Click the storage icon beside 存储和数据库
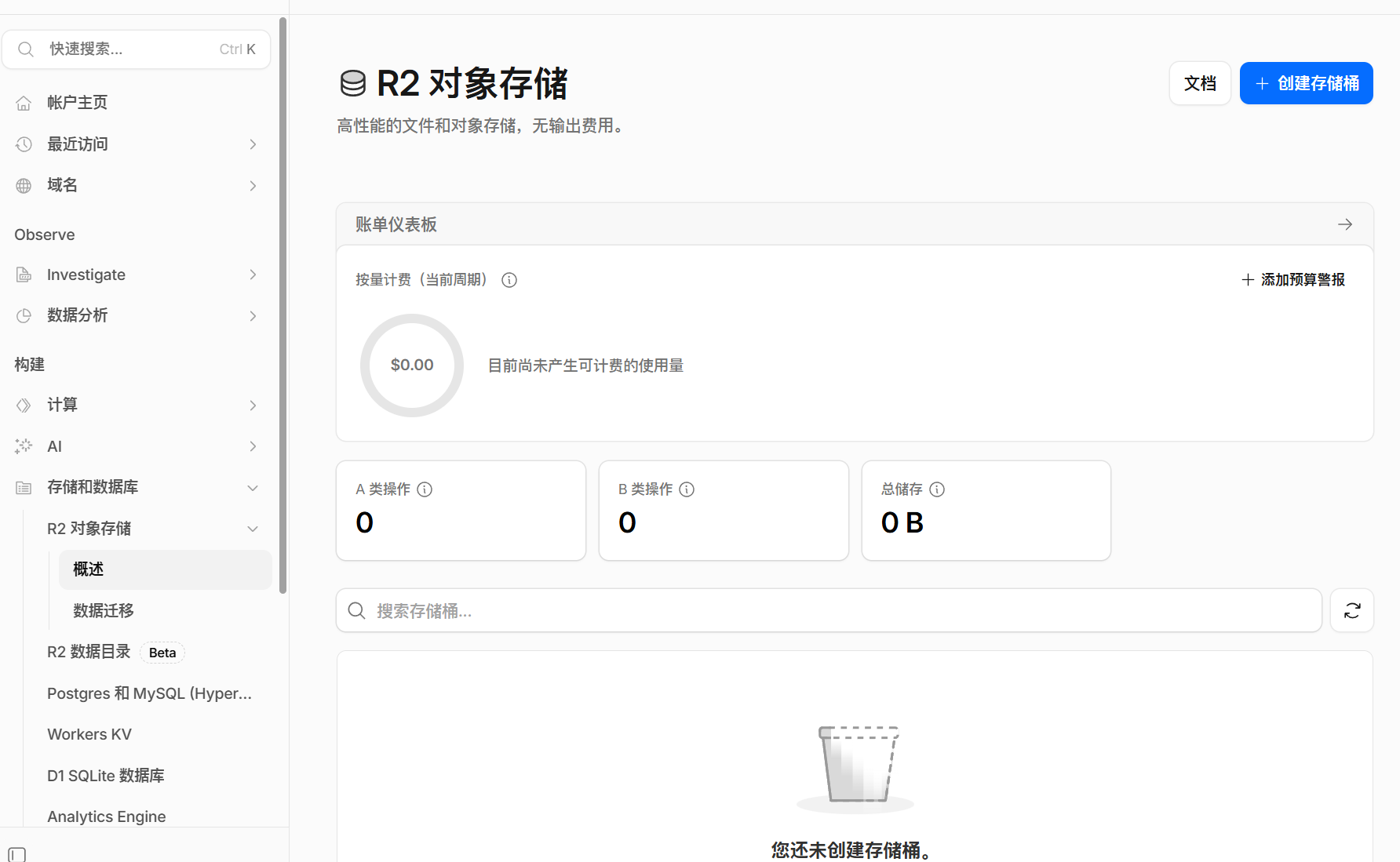1400x862 pixels. point(24,487)
